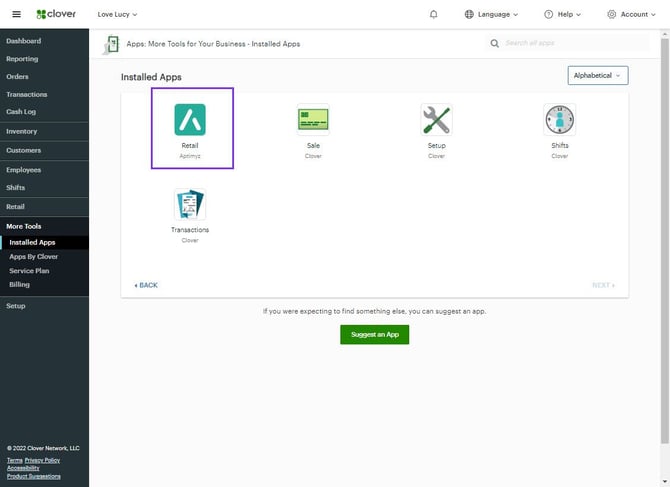
Task: Expand the Alphabetical sort dropdown
Action: (597, 75)
